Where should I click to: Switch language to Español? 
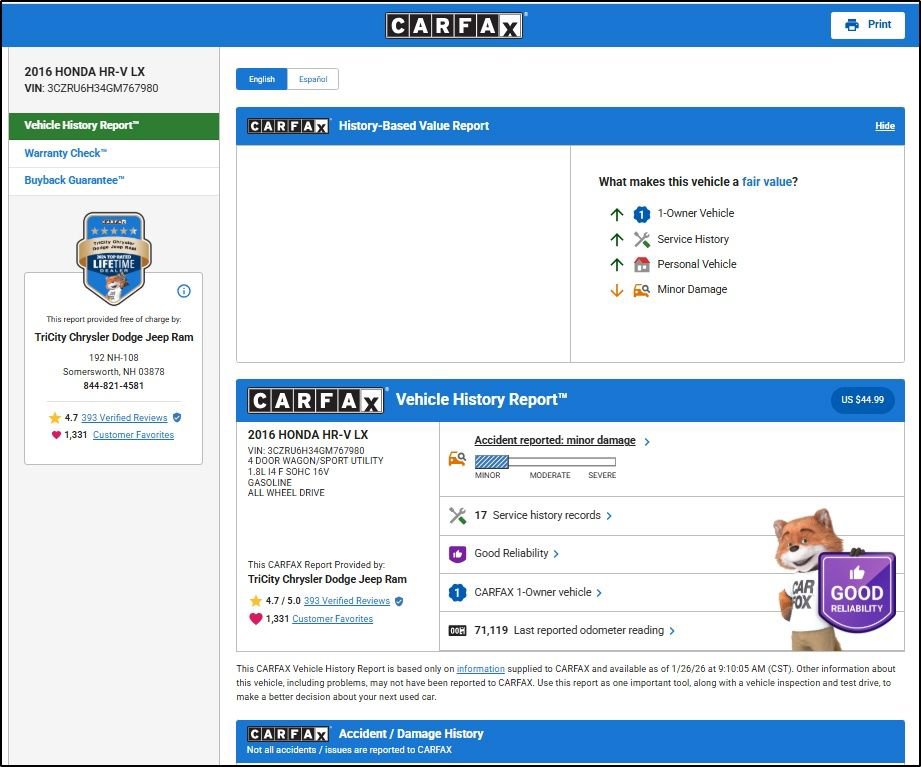point(313,79)
